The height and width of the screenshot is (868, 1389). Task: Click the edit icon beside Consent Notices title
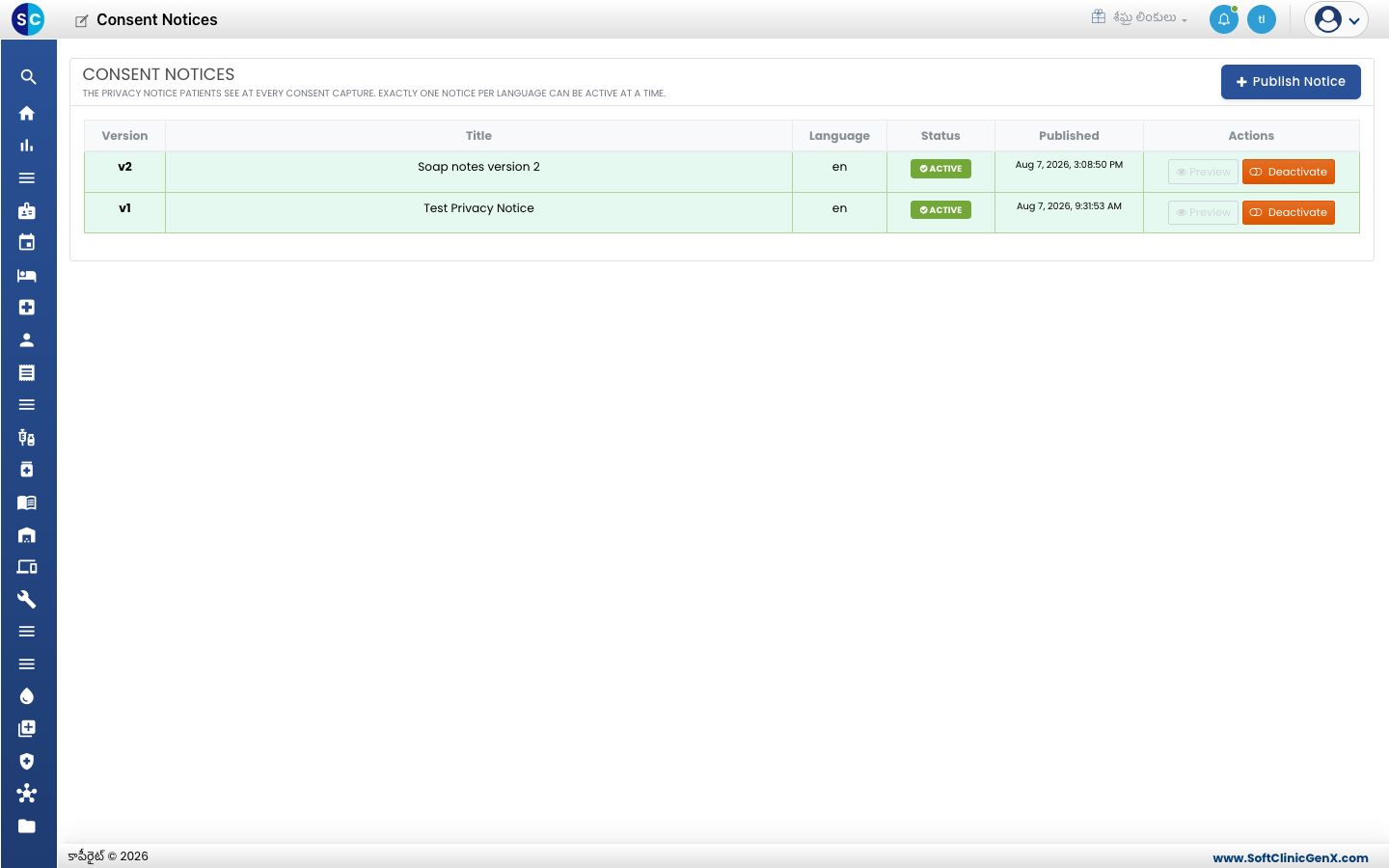(x=82, y=20)
